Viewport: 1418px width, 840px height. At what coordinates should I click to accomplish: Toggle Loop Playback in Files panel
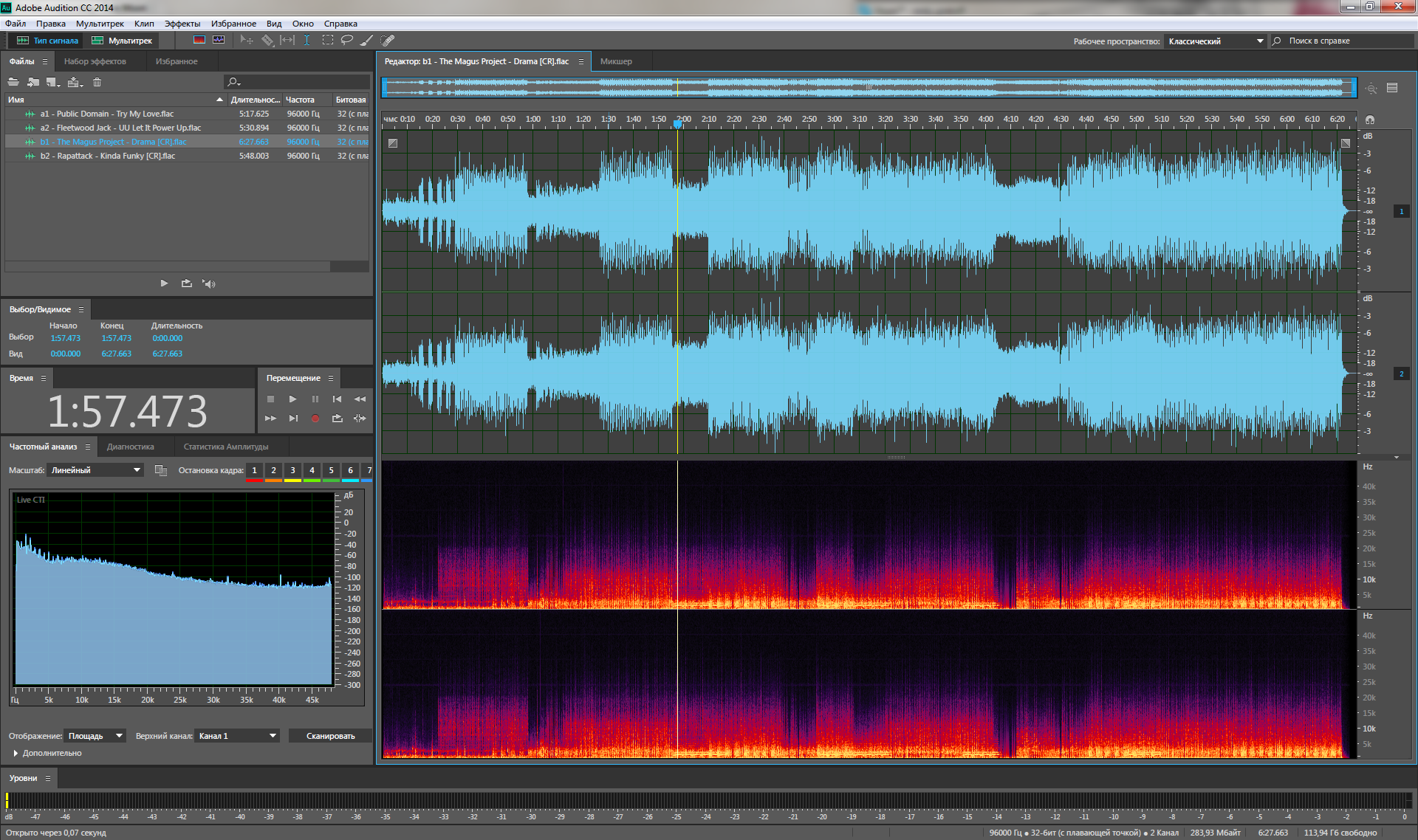pos(186,283)
